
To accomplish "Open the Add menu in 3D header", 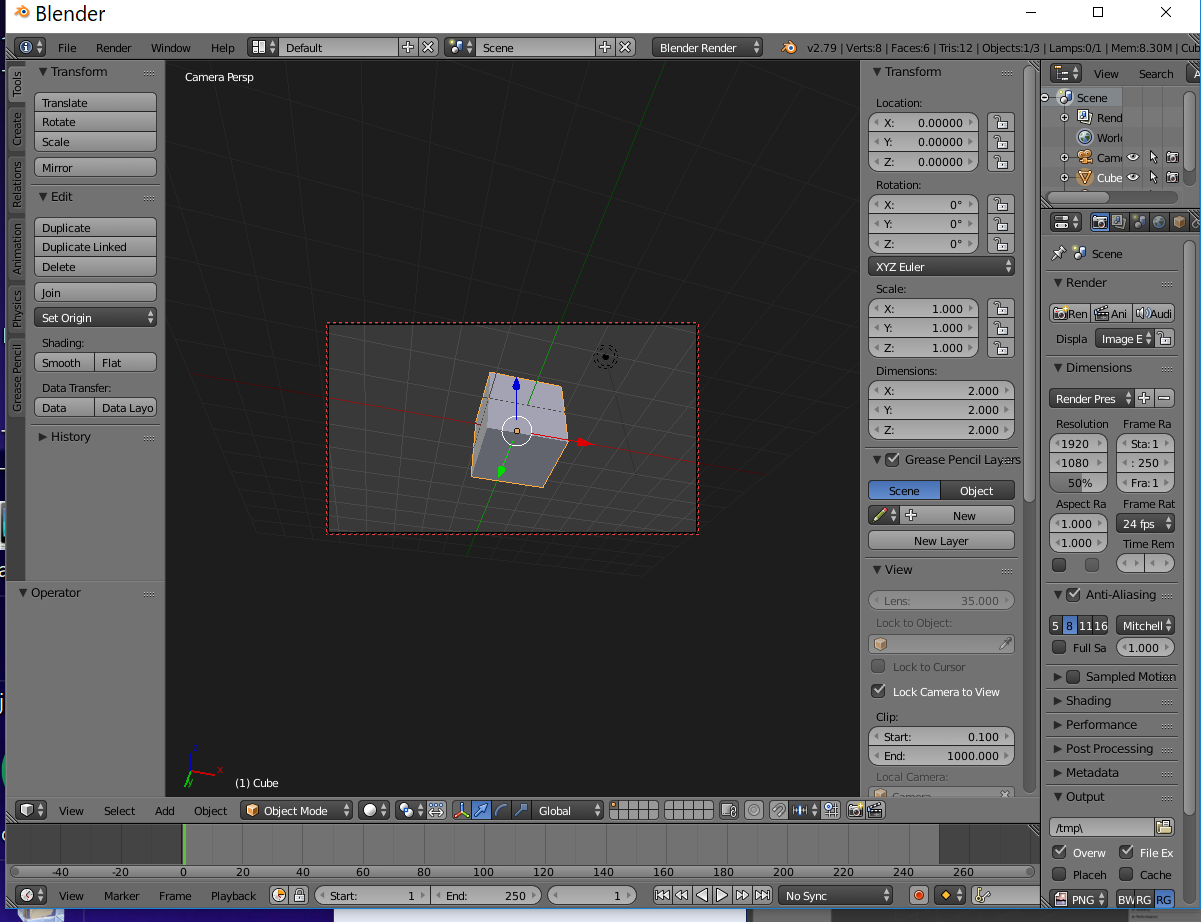I will [x=165, y=810].
